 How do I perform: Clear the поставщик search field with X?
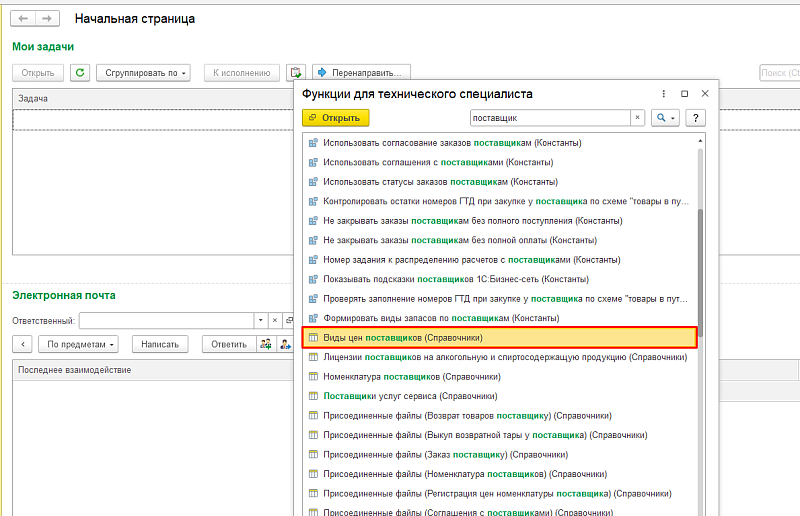[637, 118]
